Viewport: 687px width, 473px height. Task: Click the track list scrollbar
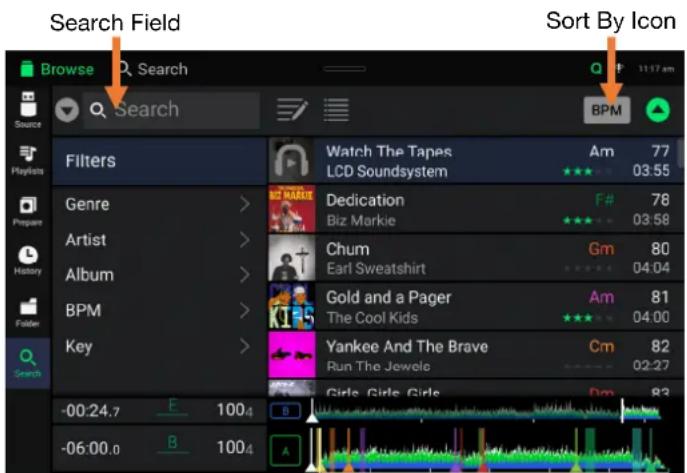pos(680,152)
